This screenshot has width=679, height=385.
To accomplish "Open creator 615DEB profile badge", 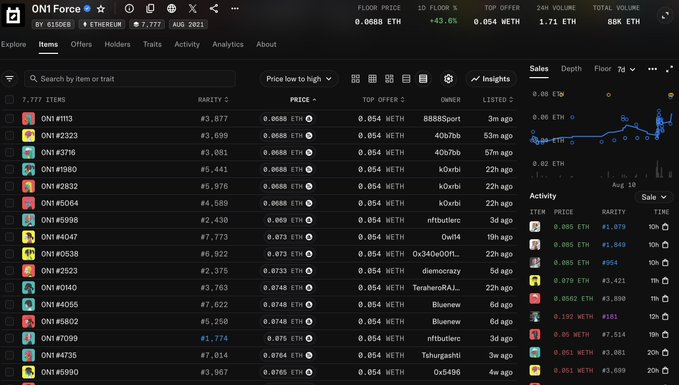I will pos(53,25).
